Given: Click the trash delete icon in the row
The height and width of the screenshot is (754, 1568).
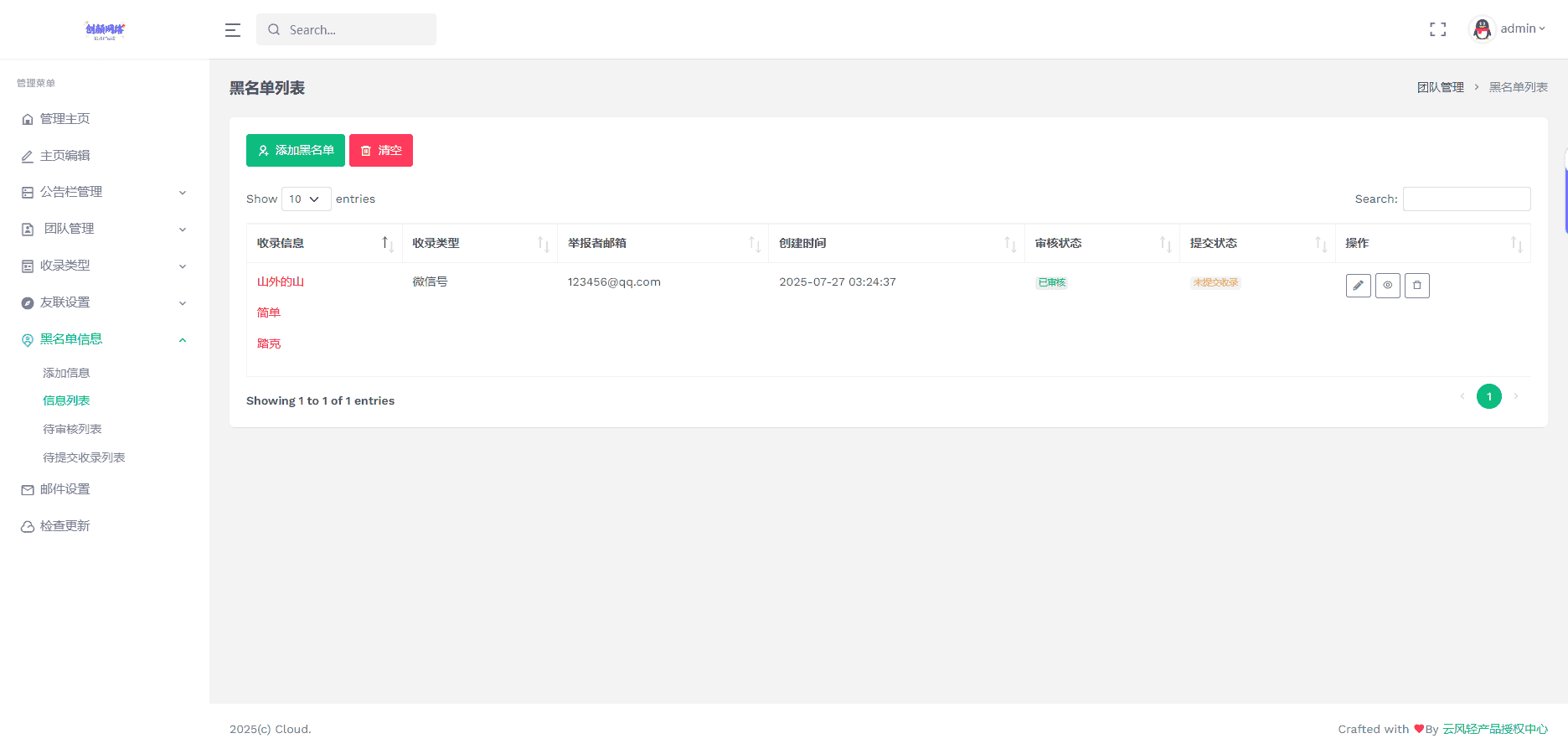Looking at the screenshot, I should click(x=1417, y=286).
